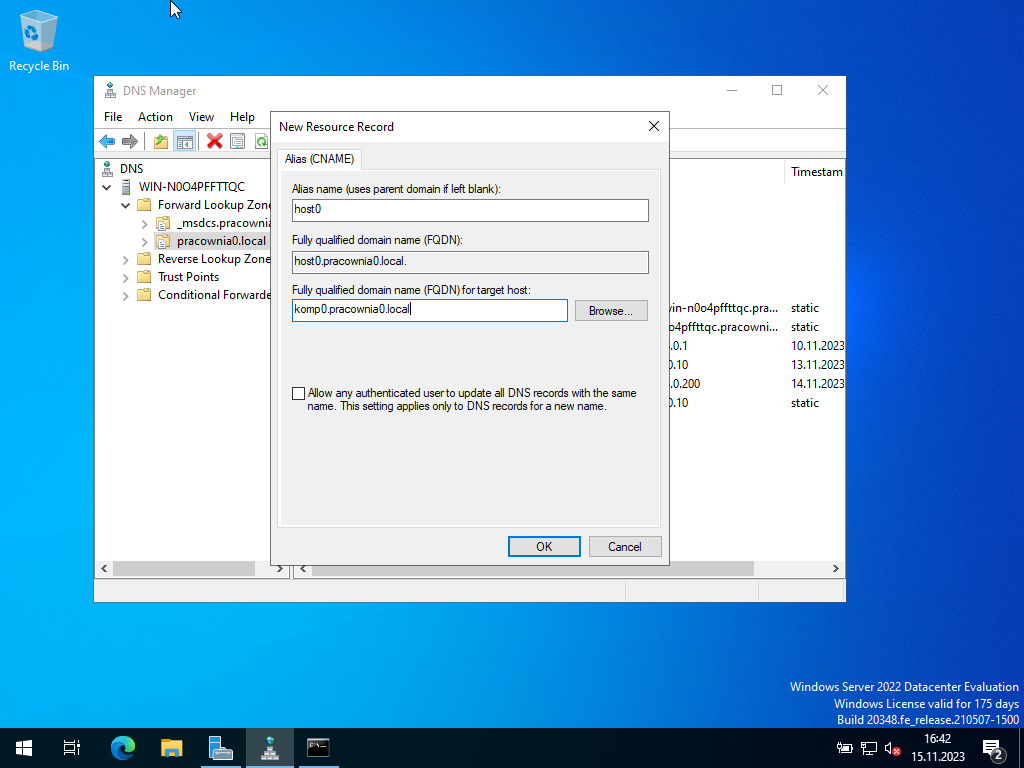Click the DNS Manager title bar icon
The width and height of the screenshot is (1024, 768).
[110, 91]
